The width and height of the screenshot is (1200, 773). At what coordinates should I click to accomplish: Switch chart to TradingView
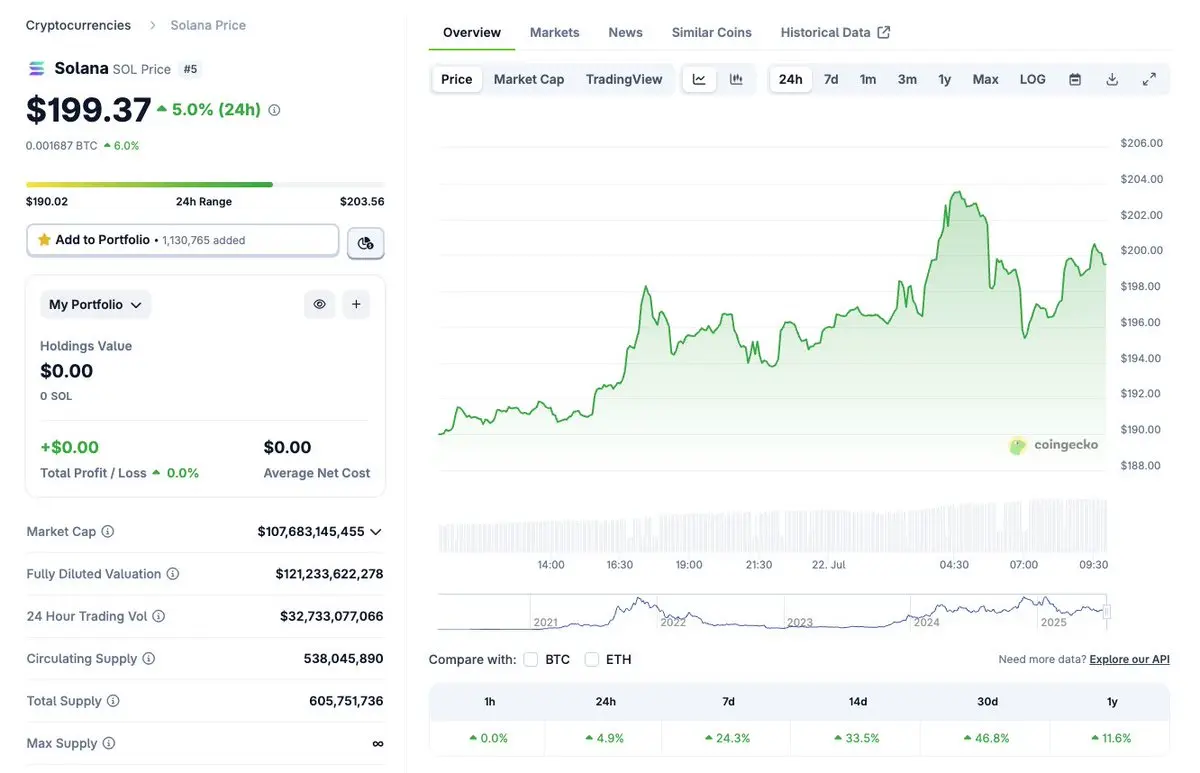click(x=624, y=79)
